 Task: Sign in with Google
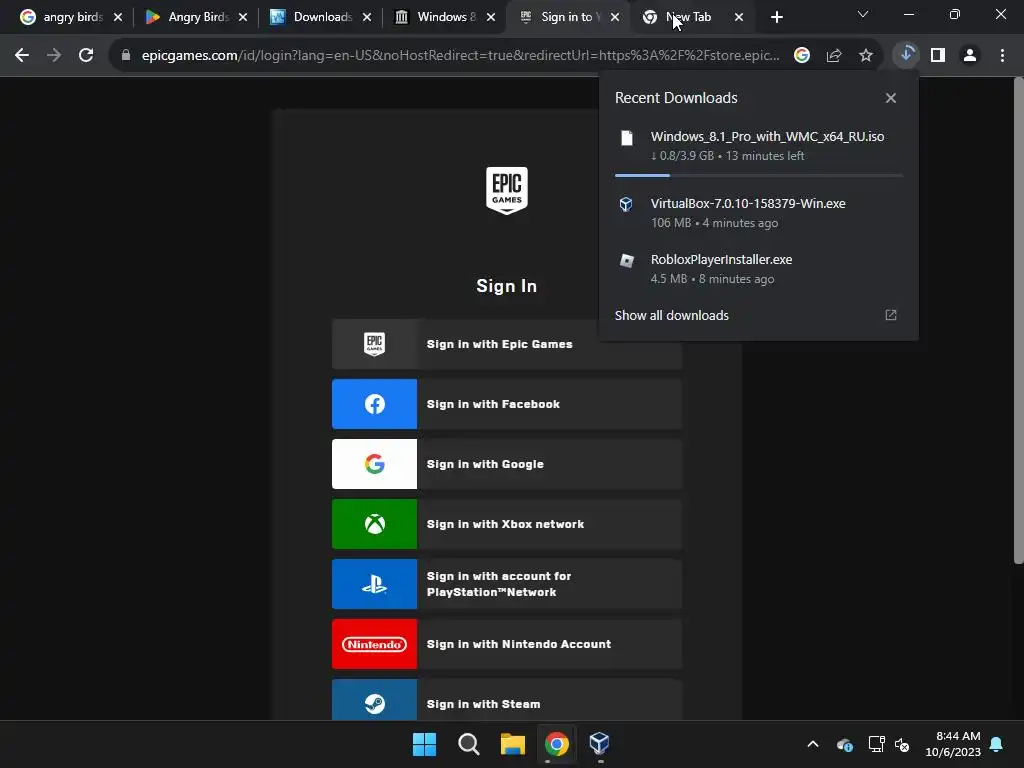[x=507, y=464]
